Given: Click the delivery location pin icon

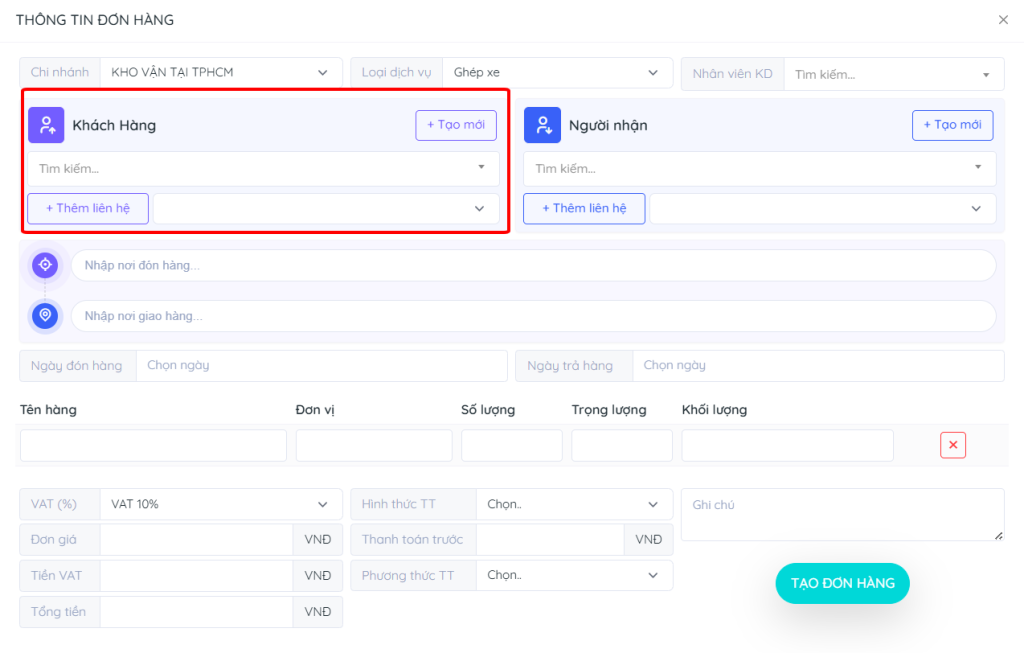Looking at the screenshot, I should click(x=45, y=315).
